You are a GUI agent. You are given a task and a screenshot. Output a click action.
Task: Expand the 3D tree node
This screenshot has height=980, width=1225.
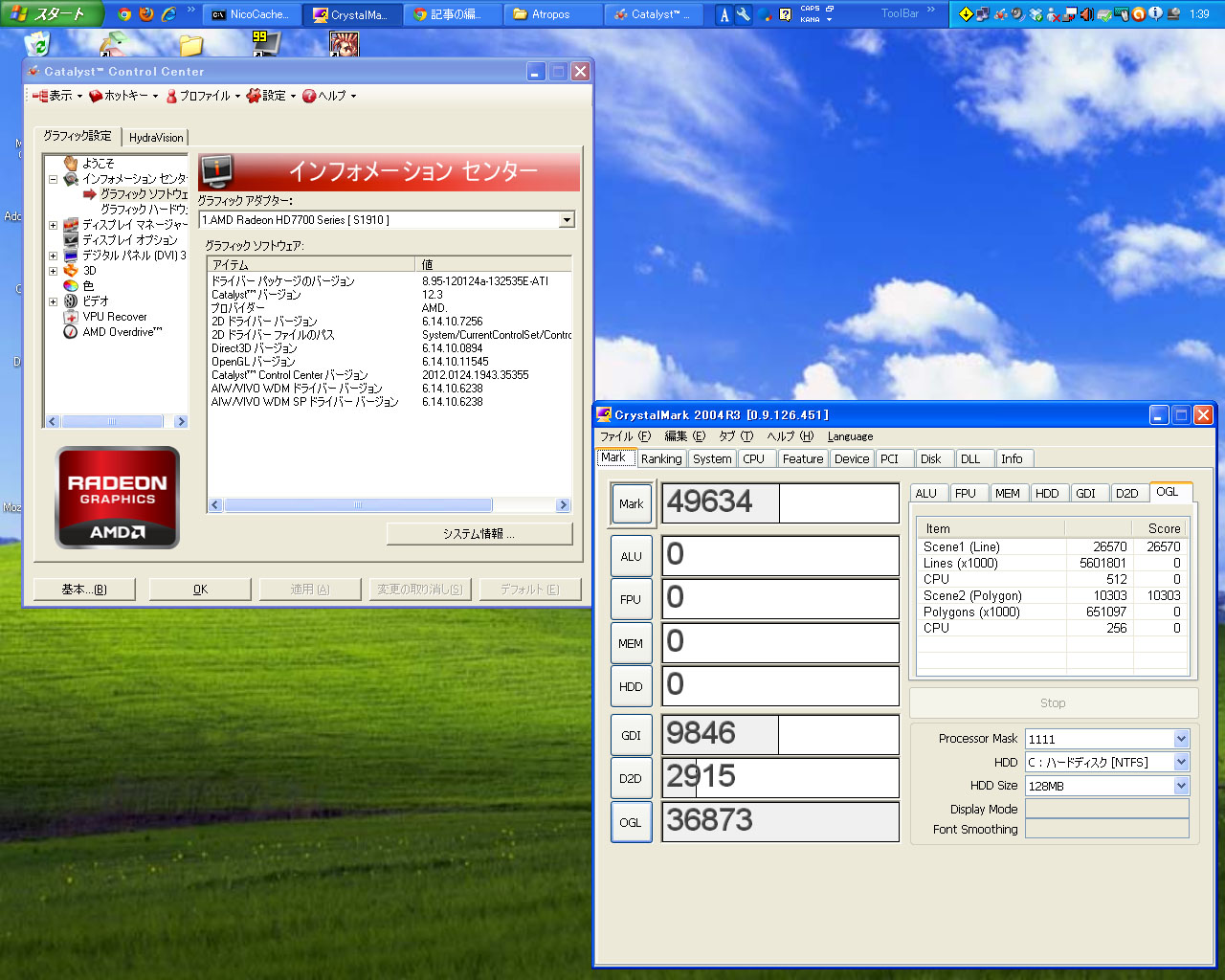[x=53, y=271]
